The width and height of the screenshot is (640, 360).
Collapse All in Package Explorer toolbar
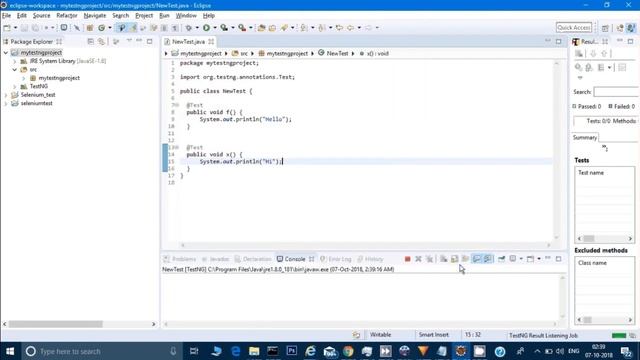91,42
